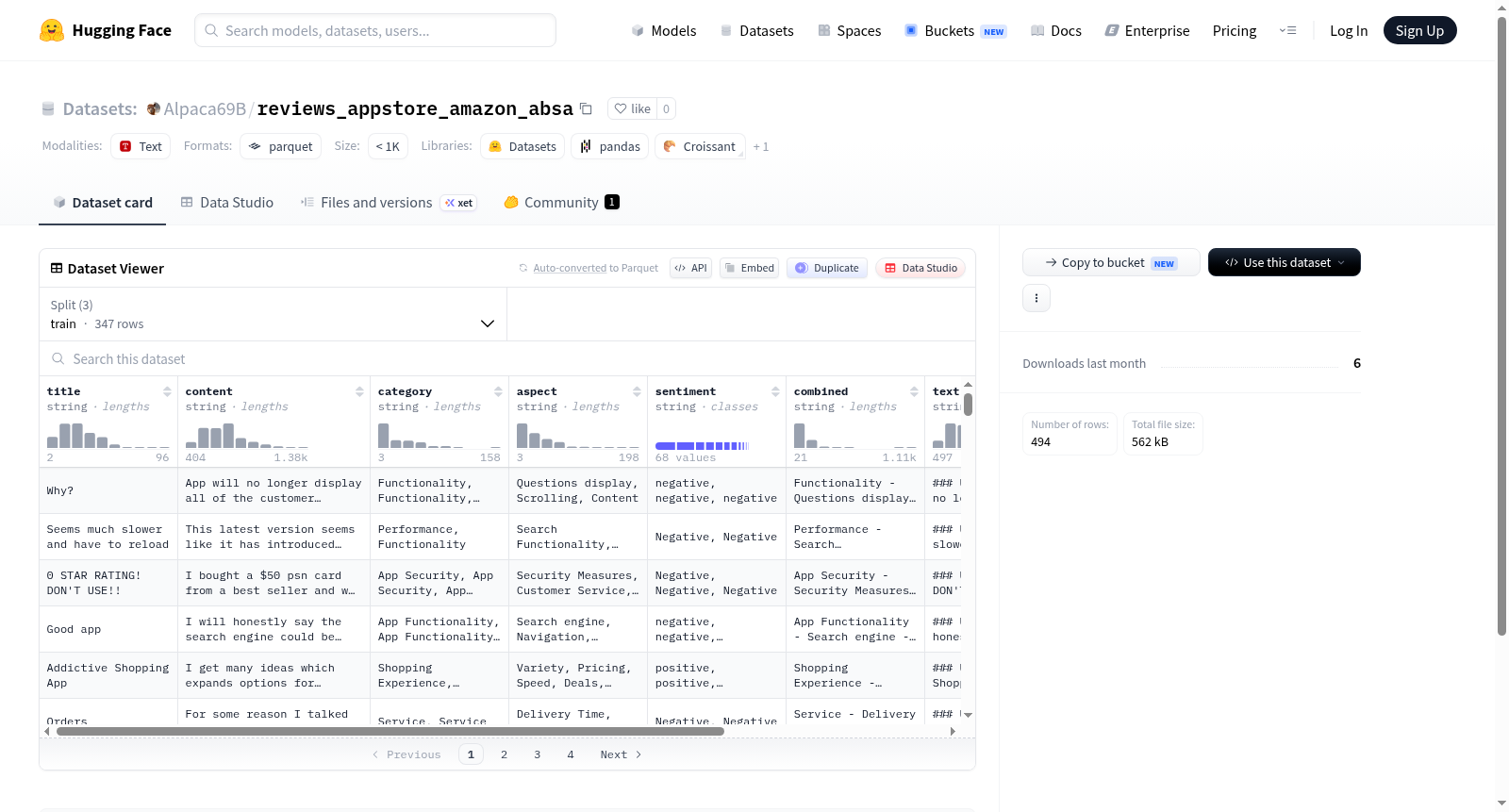This screenshot has height=812, width=1509.
Task: Go to Spaces in top navigation
Action: [x=850, y=30]
